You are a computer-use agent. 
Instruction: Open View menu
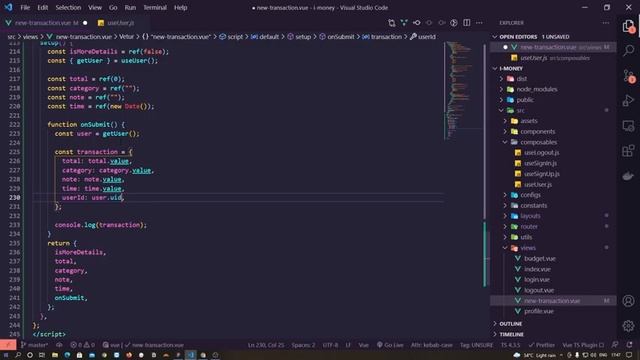(x=95, y=7)
